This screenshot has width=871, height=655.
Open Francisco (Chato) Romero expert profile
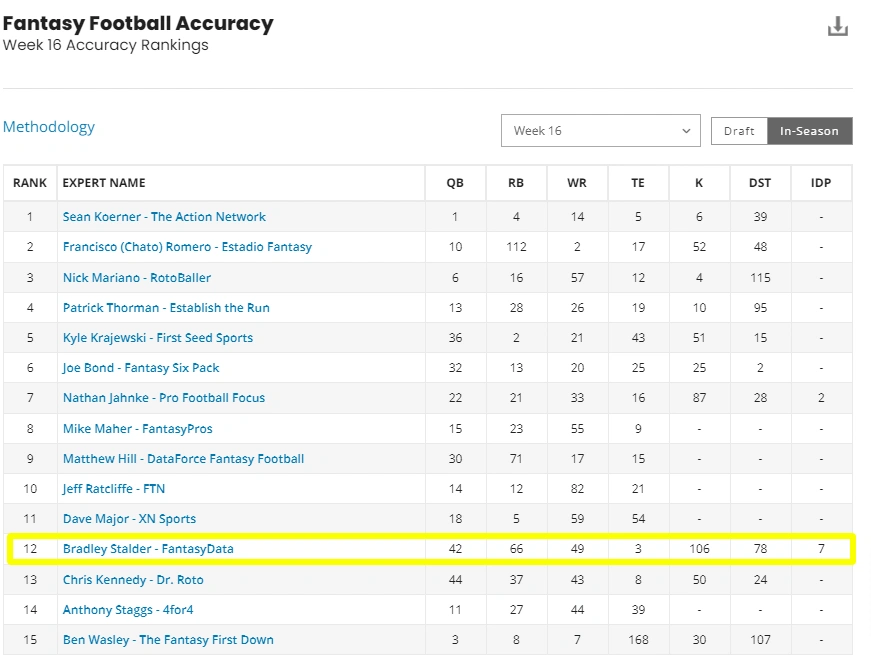(x=187, y=247)
